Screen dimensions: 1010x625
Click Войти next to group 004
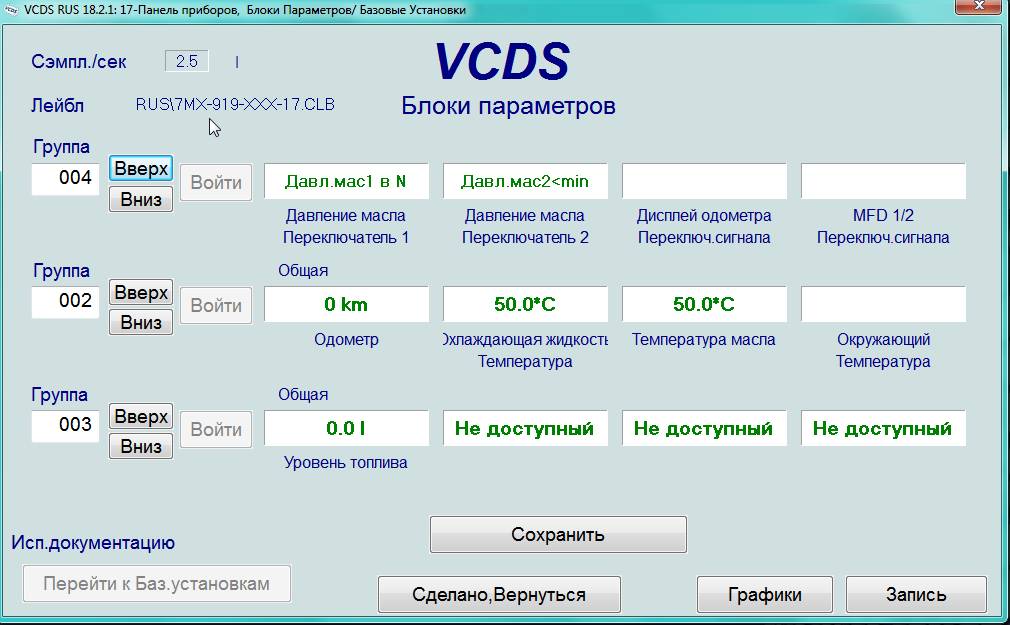[216, 183]
